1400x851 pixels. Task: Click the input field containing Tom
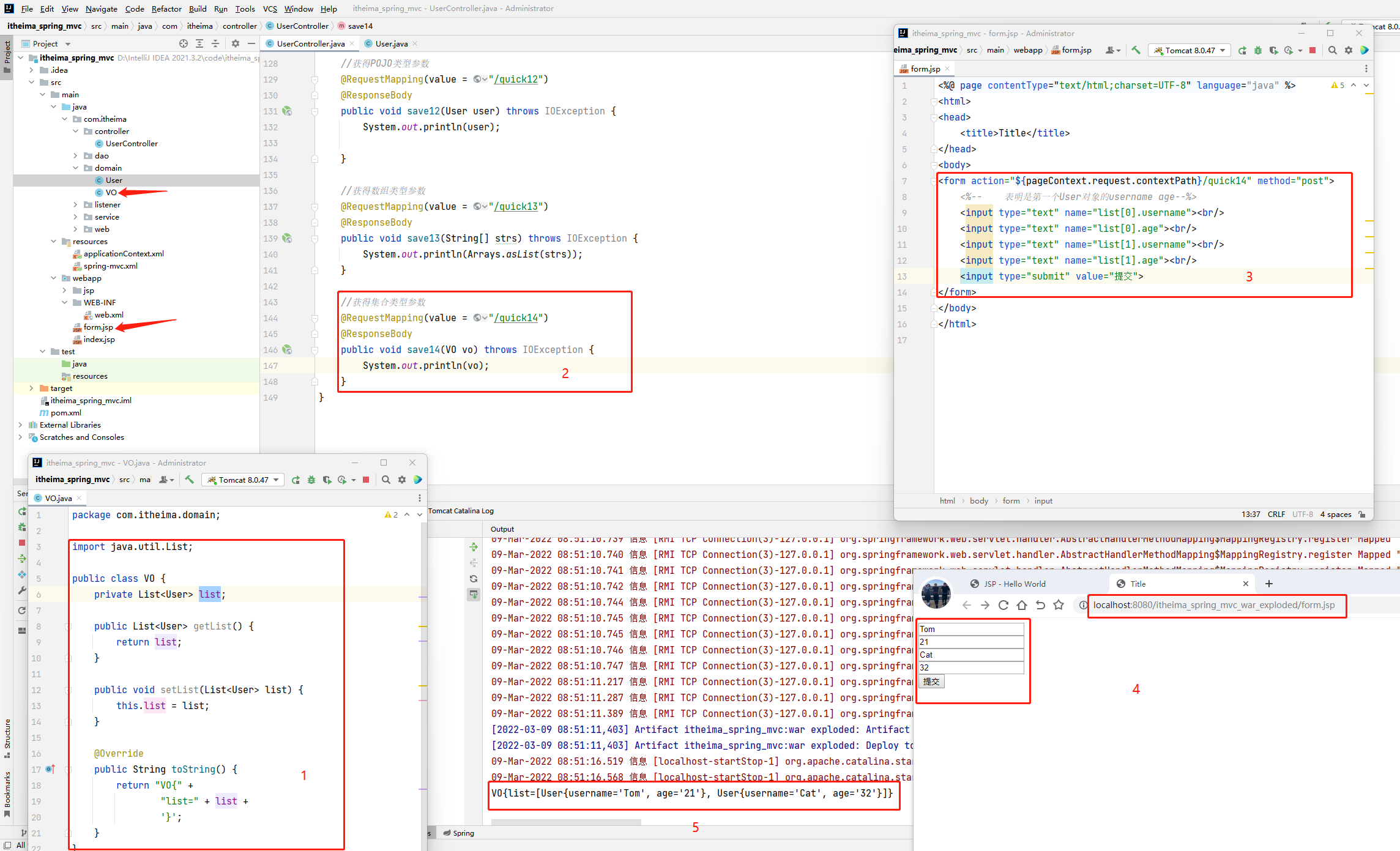point(970,629)
